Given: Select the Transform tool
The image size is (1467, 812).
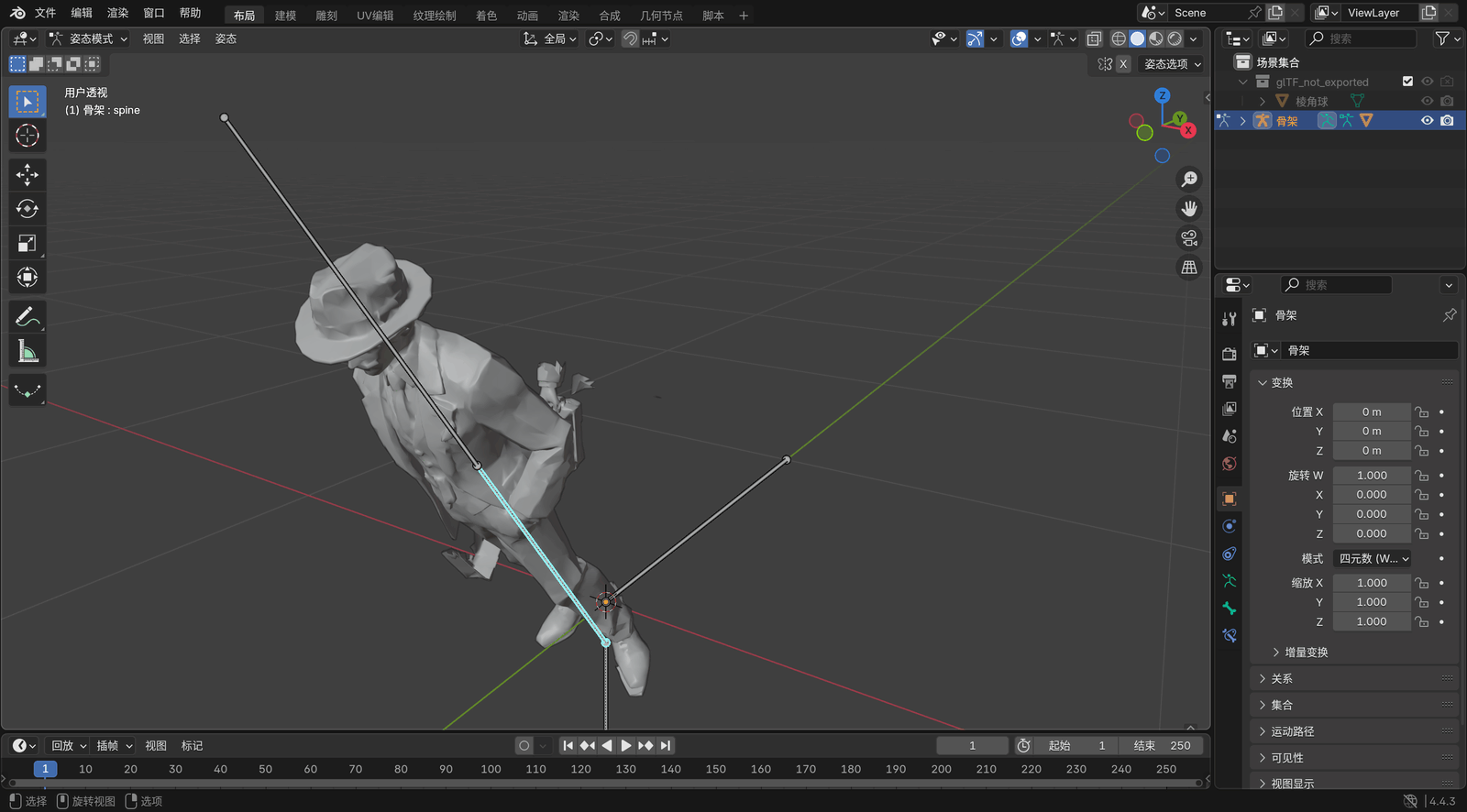Looking at the screenshot, I should pos(28,277).
